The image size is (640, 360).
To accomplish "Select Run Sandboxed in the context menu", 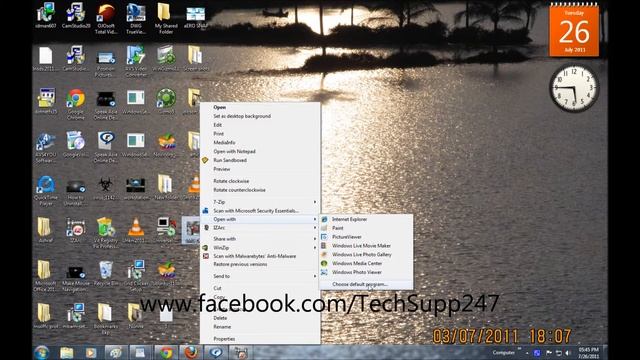I will click(260, 160).
